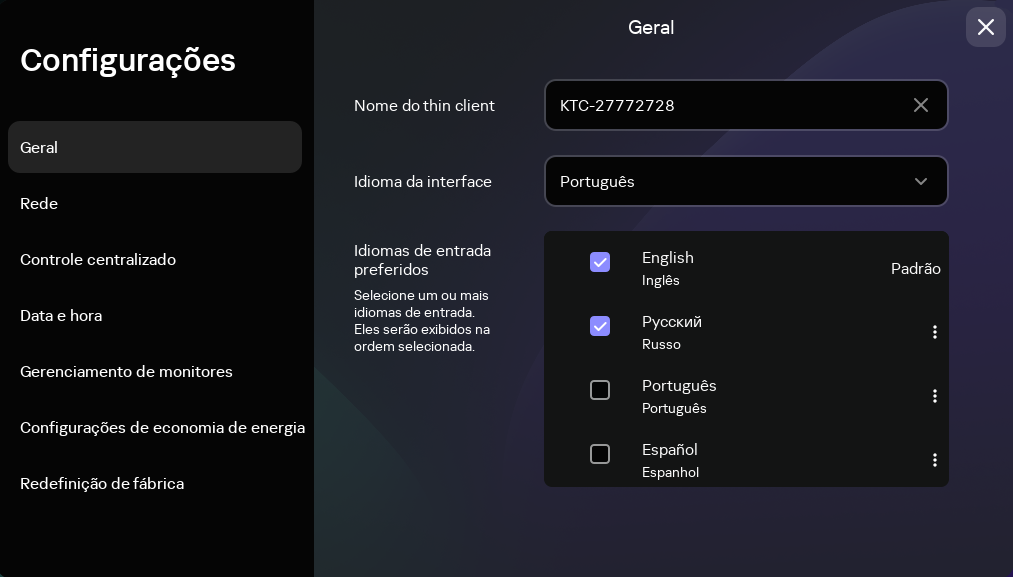Disable the Русский input language
Viewport: 1013px width, 577px height.
pos(600,326)
